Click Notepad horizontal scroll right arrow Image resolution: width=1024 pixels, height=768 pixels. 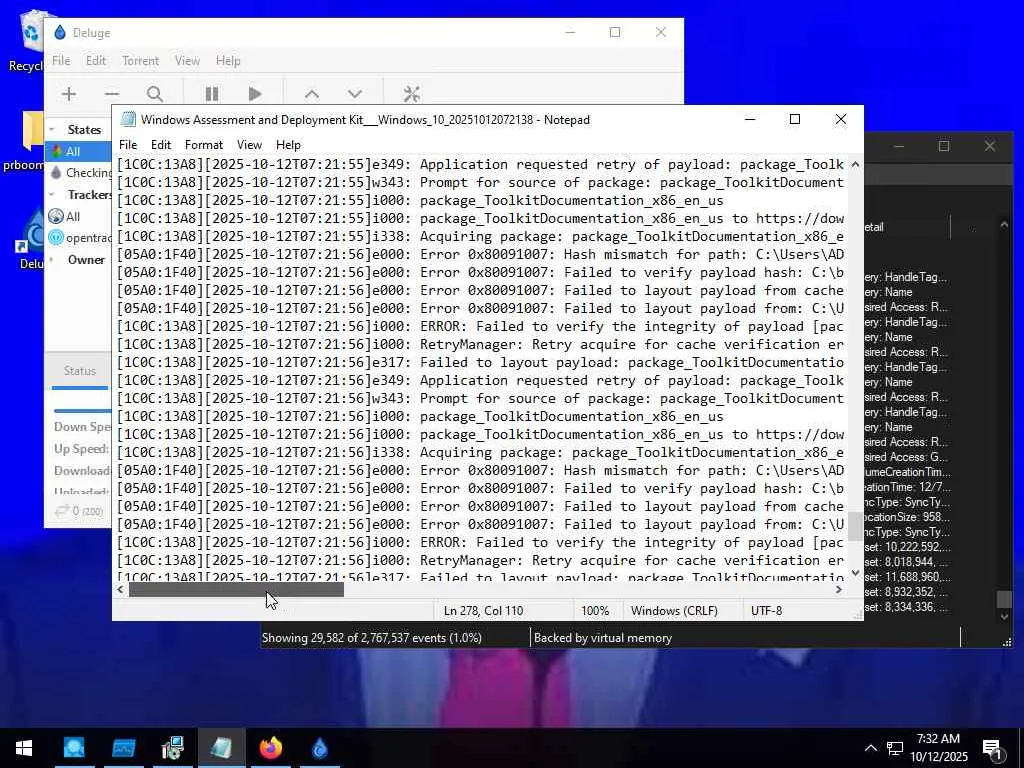[x=839, y=590]
